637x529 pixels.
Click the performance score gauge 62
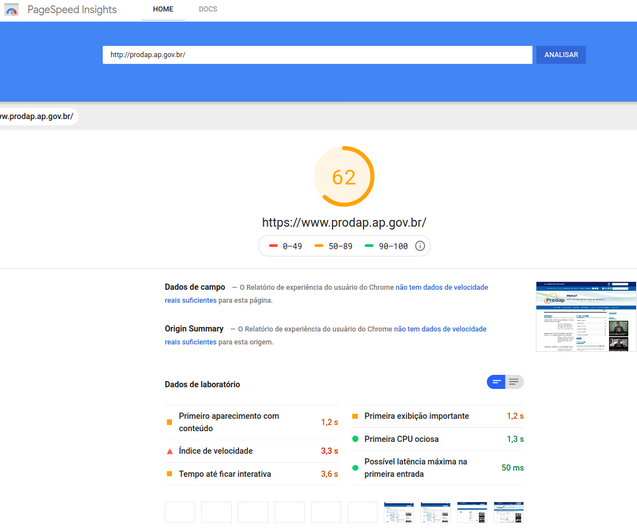(344, 177)
